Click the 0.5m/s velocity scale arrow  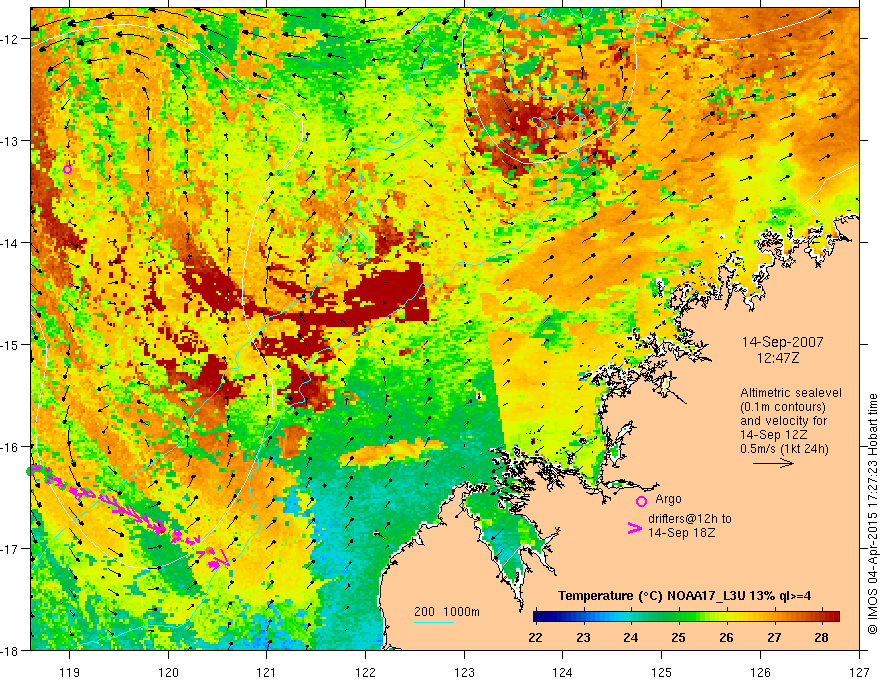coord(773,463)
